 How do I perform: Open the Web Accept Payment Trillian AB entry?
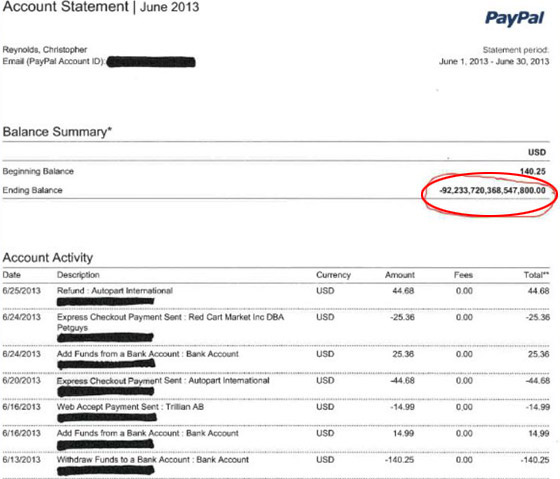click(x=130, y=407)
